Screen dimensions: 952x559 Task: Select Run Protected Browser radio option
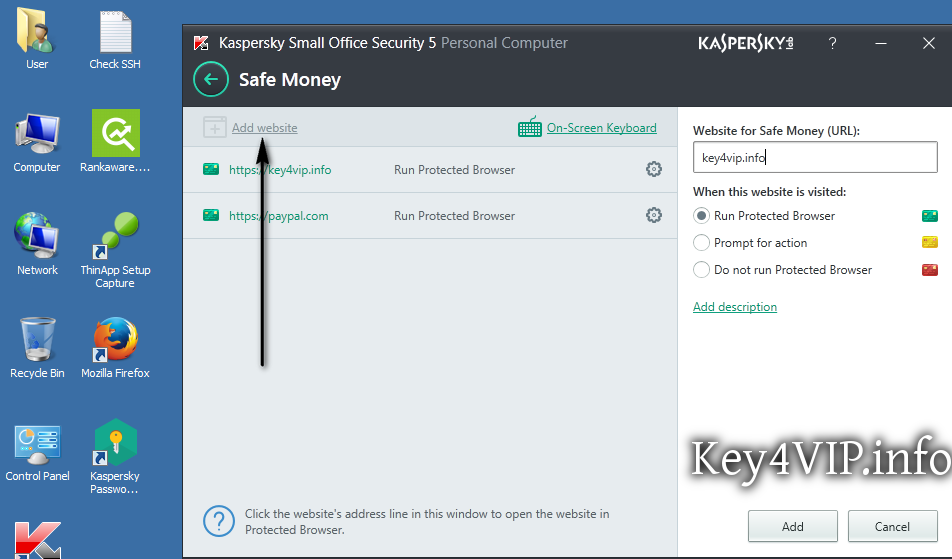(x=701, y=215)
